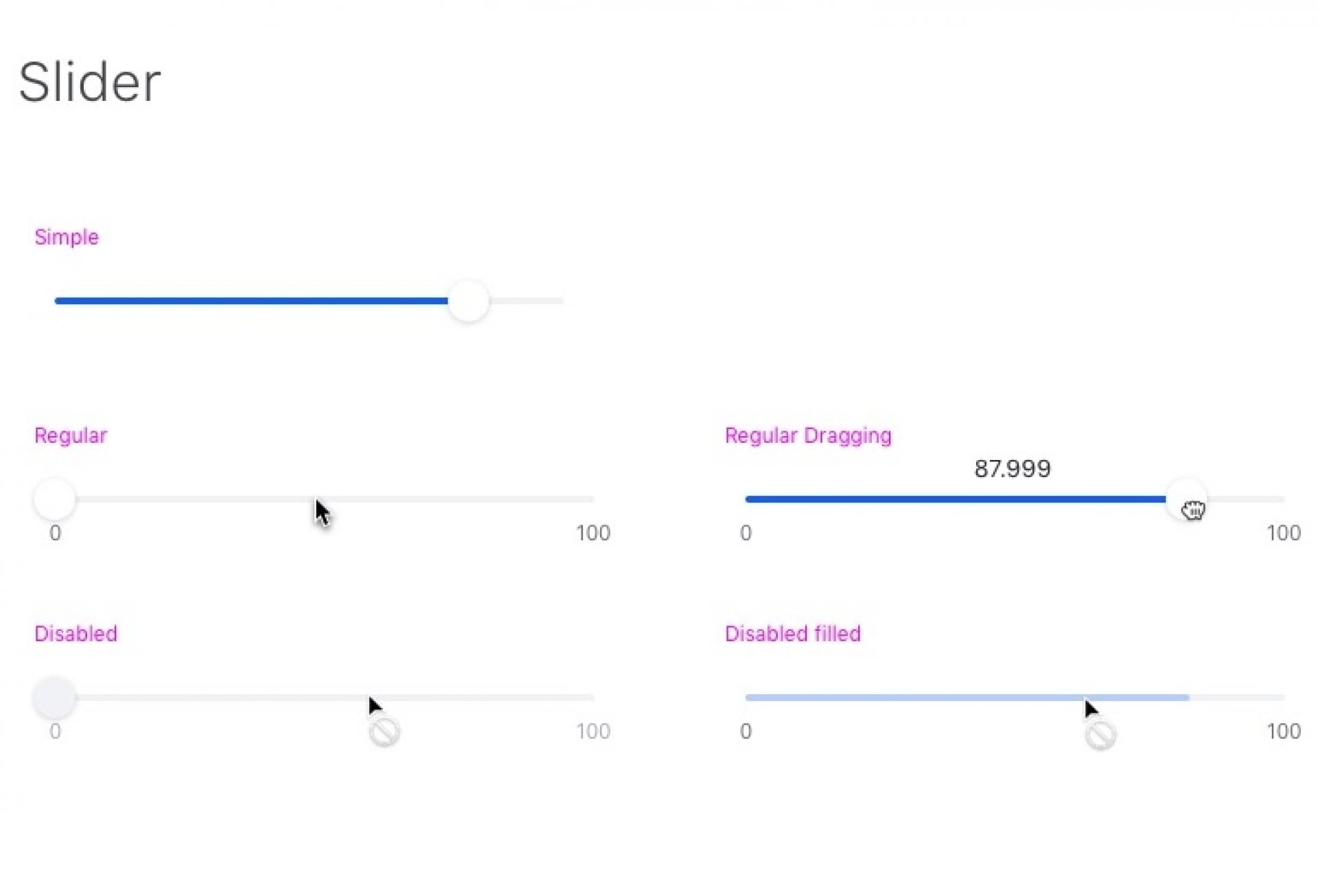Viewport: 1318px width, 896px height.
Task: Click the Simple slider's white thumb handle
Action: [x=469, y=301]
